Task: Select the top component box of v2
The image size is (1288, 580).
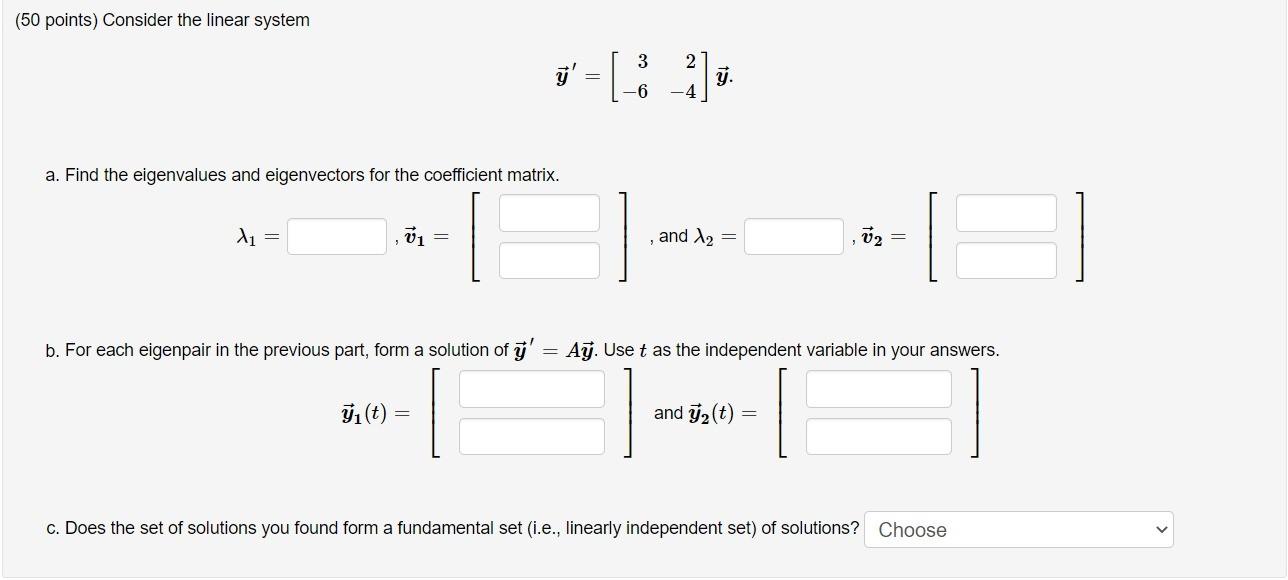Action: 1005,211
